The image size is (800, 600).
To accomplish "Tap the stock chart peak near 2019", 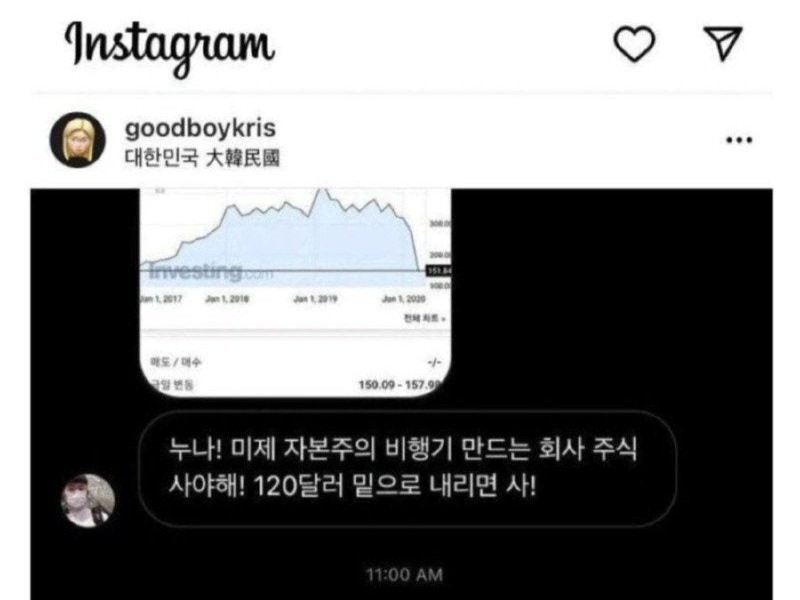I will coord(321,191).
